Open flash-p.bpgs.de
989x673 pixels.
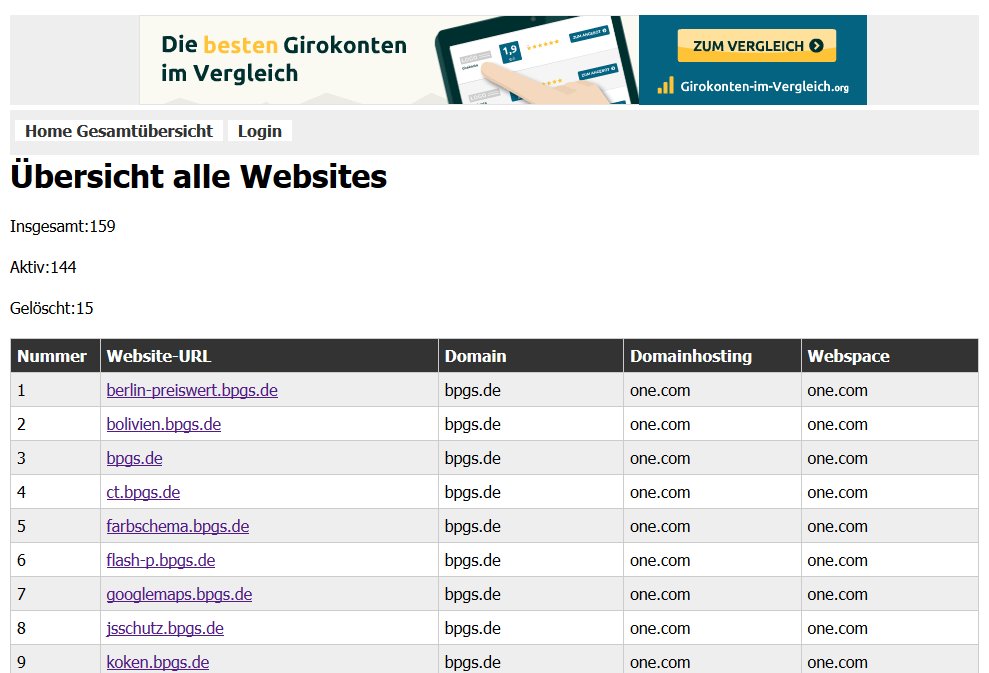160,560
